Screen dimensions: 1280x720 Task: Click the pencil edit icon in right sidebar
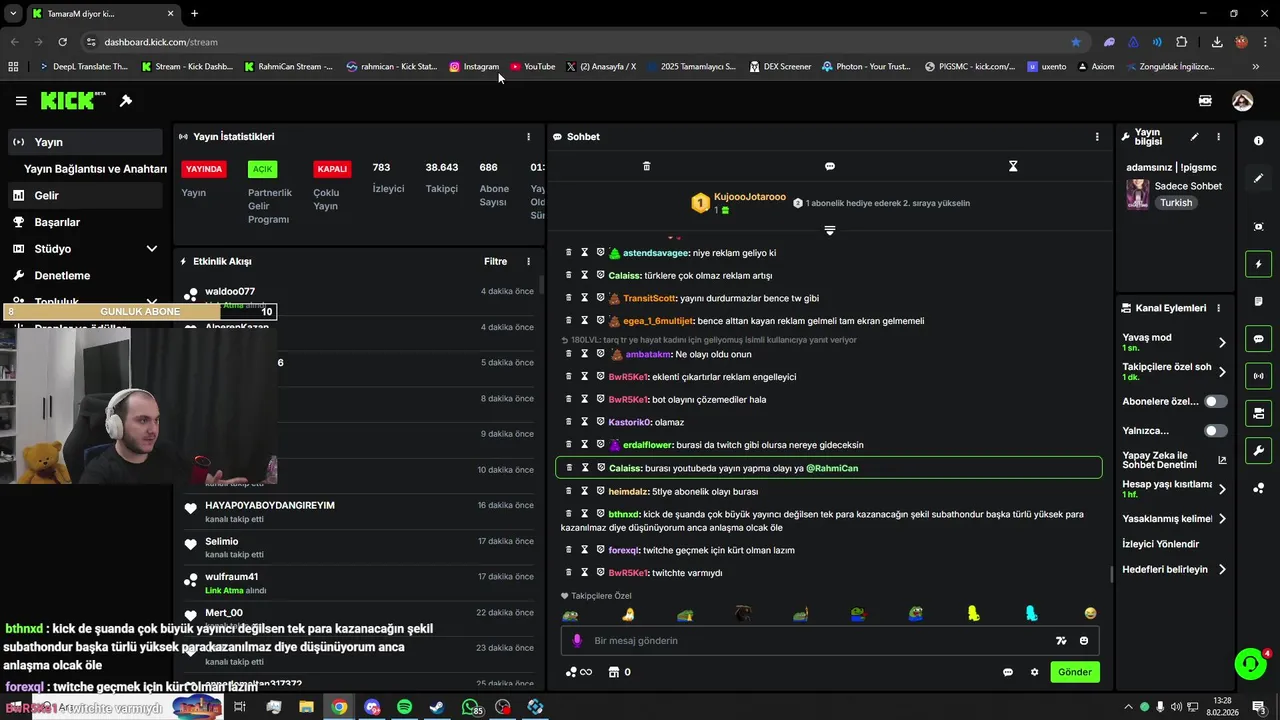1259,178
